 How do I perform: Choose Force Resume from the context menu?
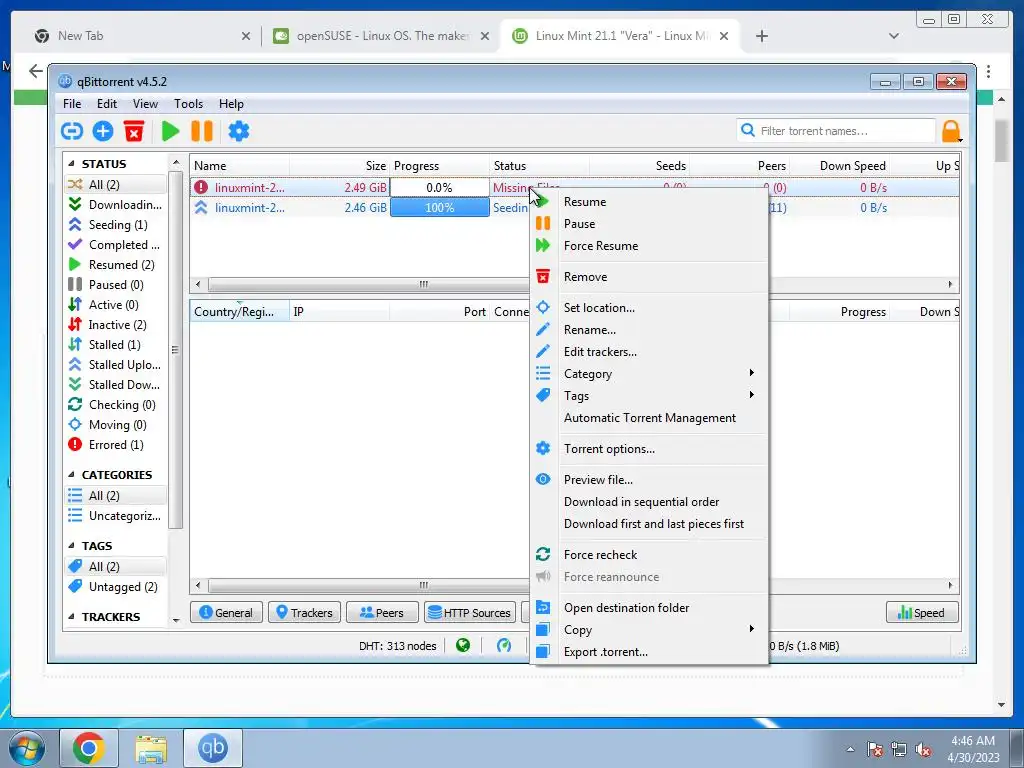[x=649, y=246]
